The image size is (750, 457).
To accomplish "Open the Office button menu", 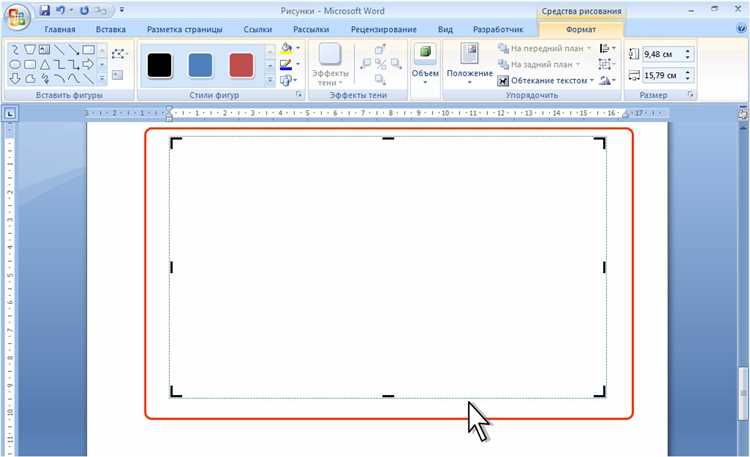I will pos(17,17).
